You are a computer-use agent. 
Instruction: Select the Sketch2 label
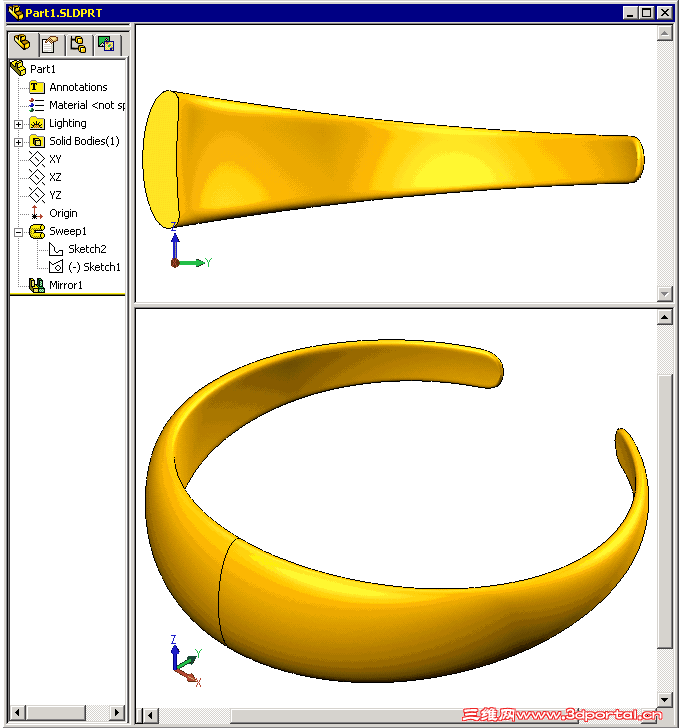coord(87,249)
